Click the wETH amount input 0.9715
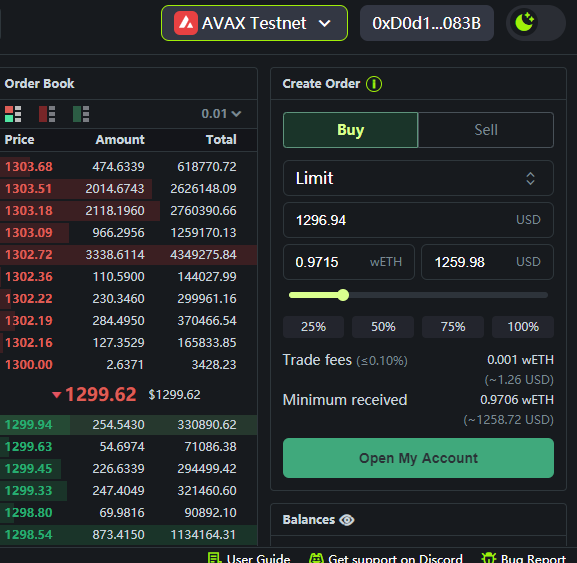The width and height of the screenshot is (577, 563). [x=349, y=262]
